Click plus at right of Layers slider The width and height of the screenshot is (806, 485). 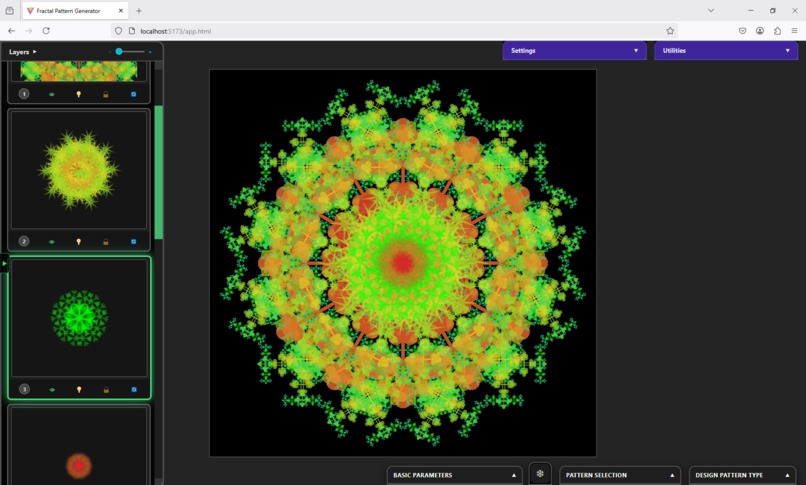tap(150, 52)
